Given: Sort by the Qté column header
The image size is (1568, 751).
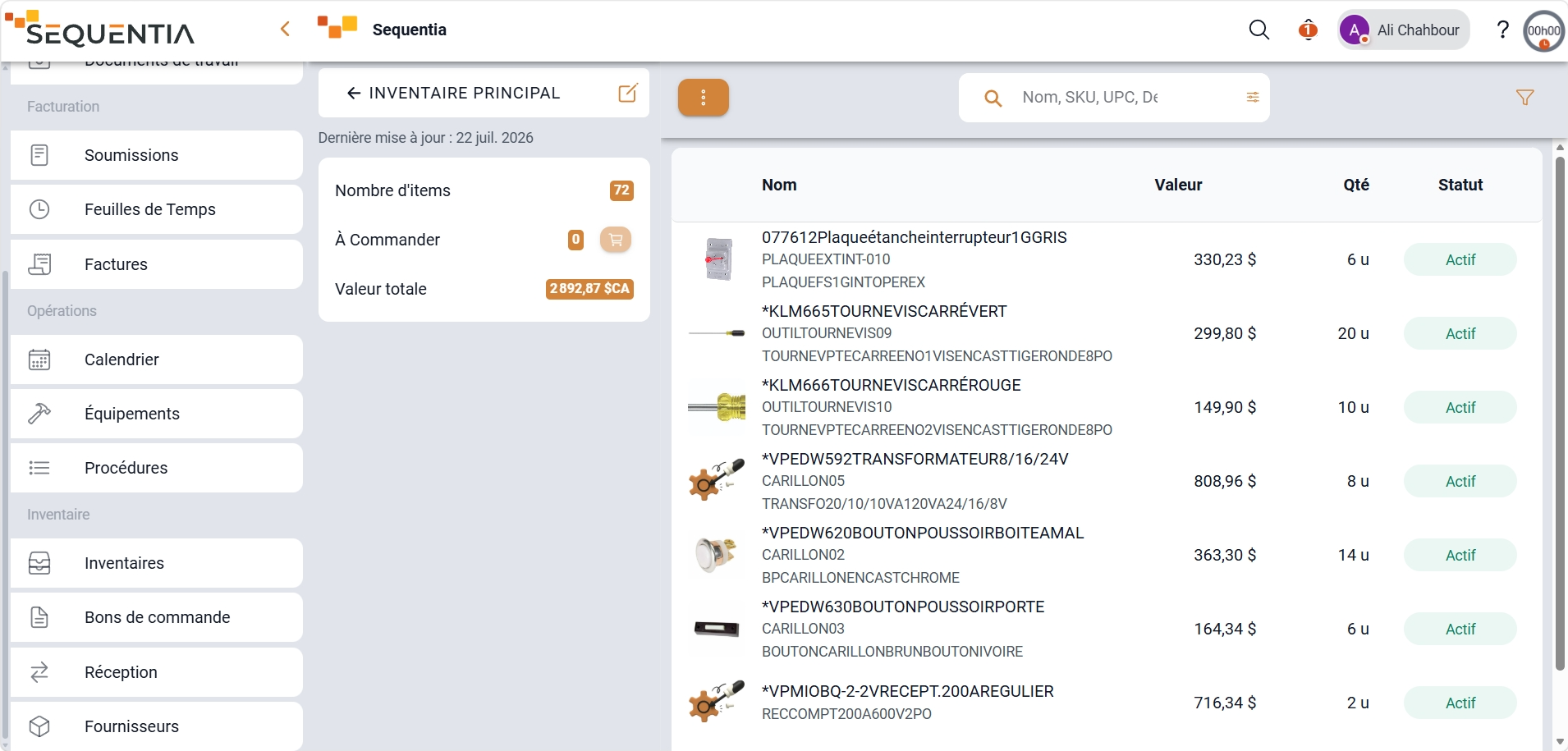Looking at the screenshot, I should pos(1356,185).
